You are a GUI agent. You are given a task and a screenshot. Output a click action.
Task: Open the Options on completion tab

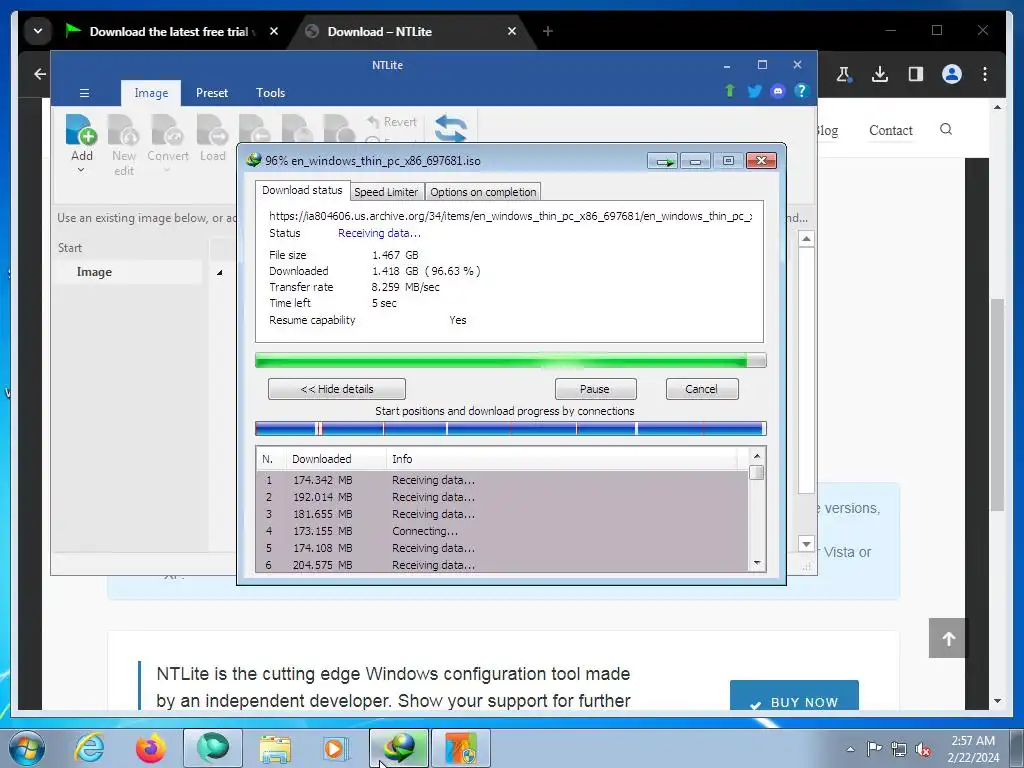pos(483,192)
